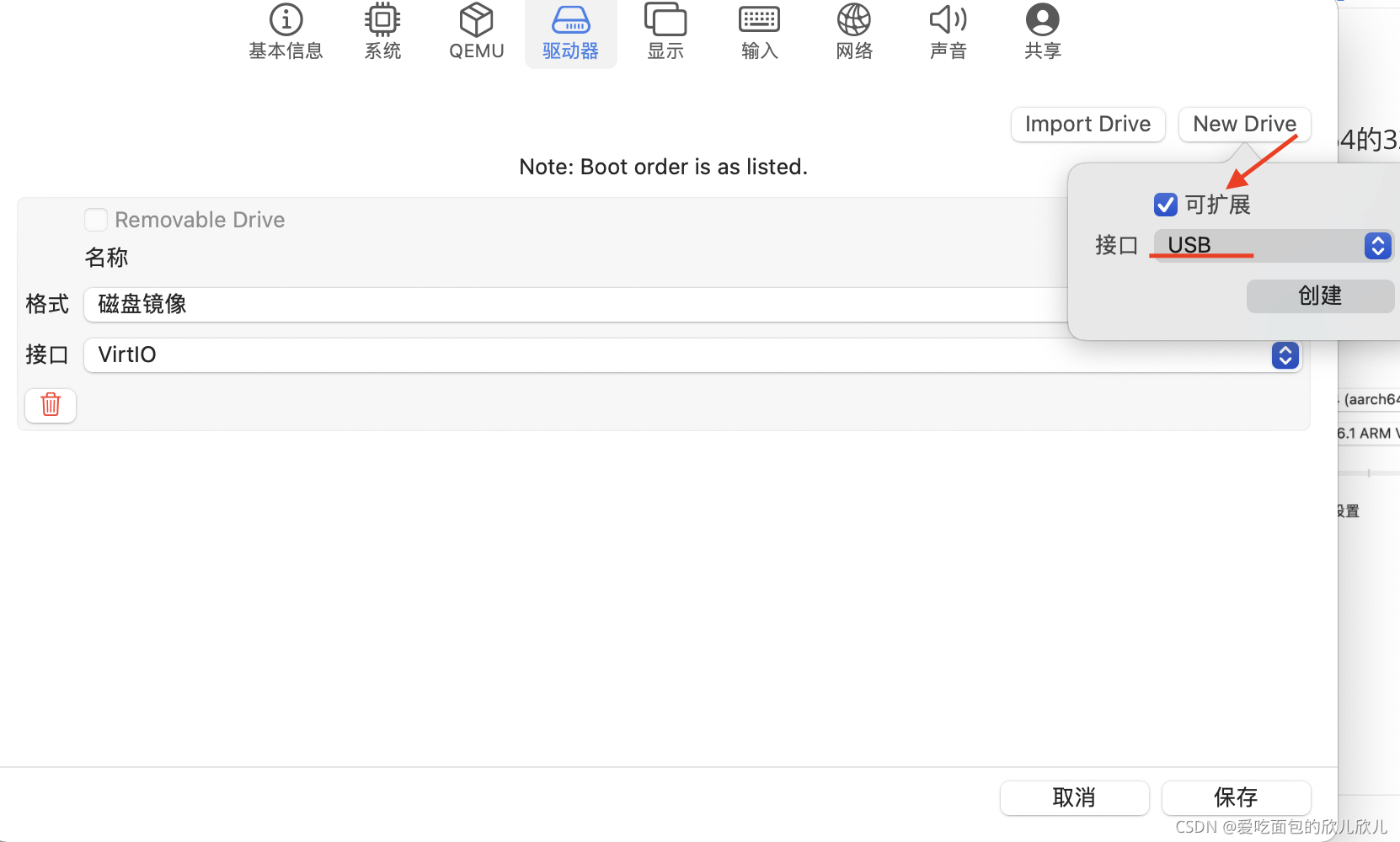Click the 名称 label
Screen dimensions: 1400x842
point(106,258)
